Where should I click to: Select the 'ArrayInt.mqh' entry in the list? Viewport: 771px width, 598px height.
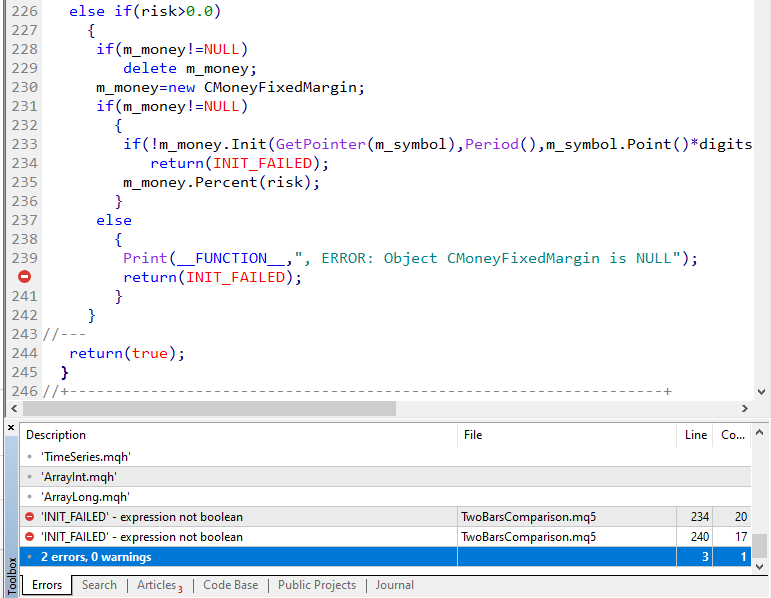(78, 477)
